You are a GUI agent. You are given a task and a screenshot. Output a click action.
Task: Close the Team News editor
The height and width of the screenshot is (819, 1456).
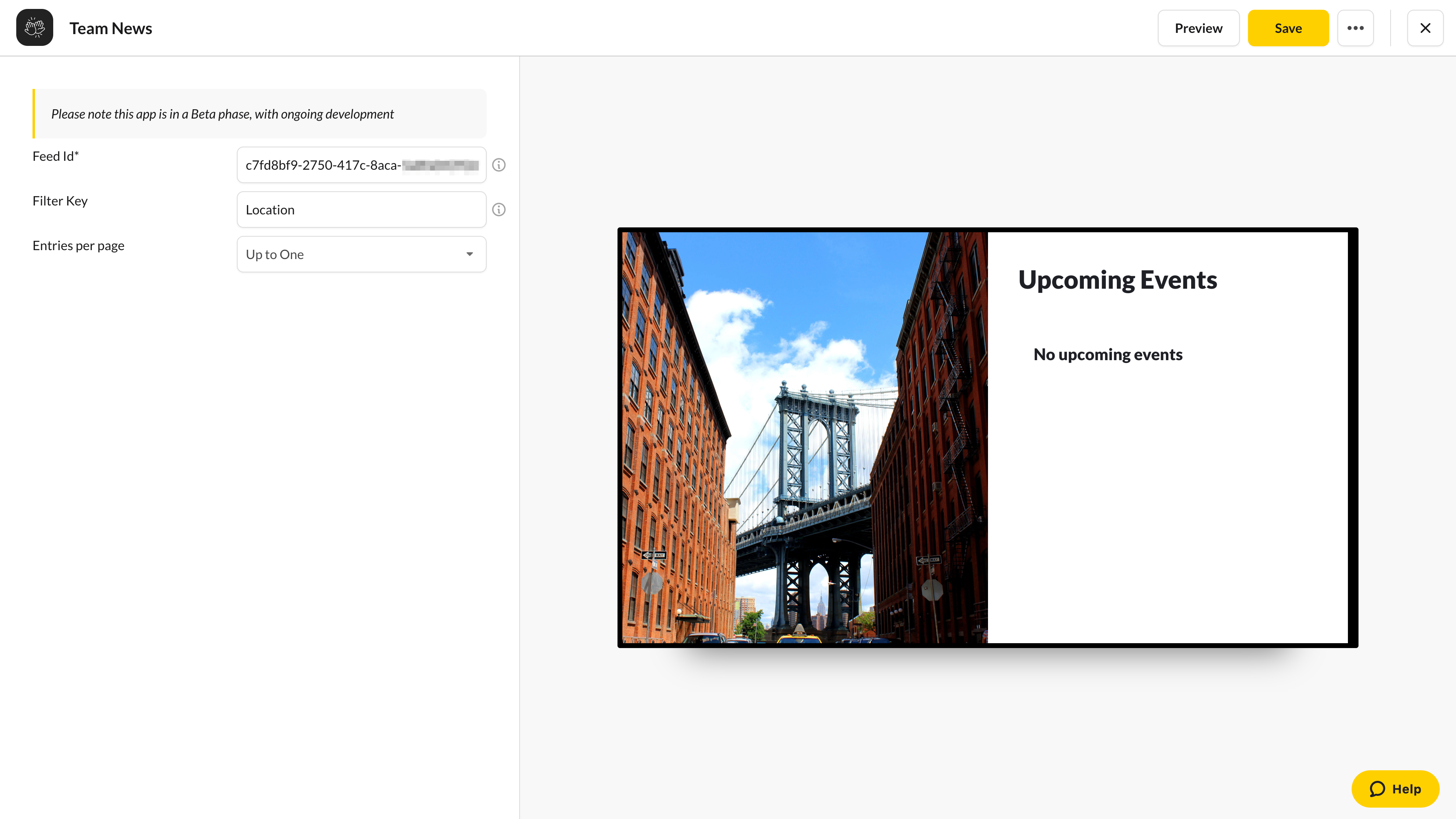[1425, 28]
